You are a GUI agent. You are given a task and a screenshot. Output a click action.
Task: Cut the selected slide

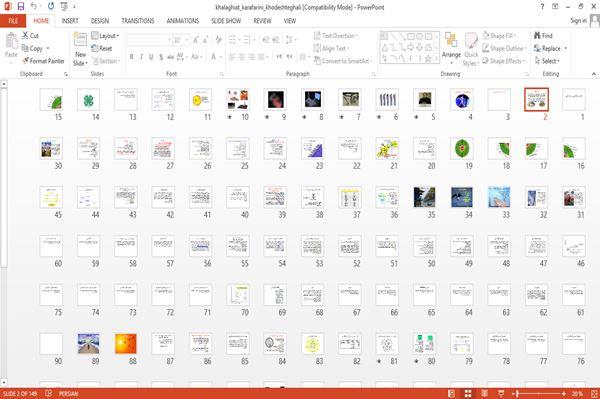coord(31,36)
